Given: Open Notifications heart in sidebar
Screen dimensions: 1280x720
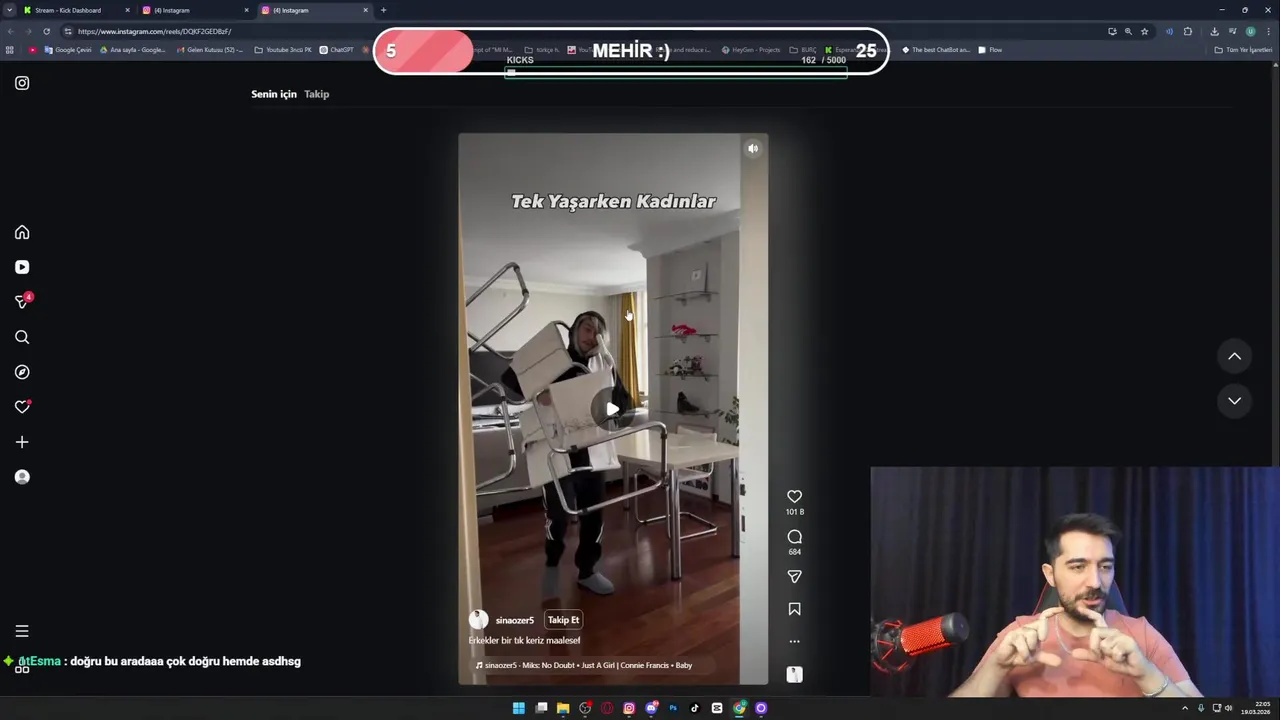Looking at the screenshot, I should coord(22,407).
